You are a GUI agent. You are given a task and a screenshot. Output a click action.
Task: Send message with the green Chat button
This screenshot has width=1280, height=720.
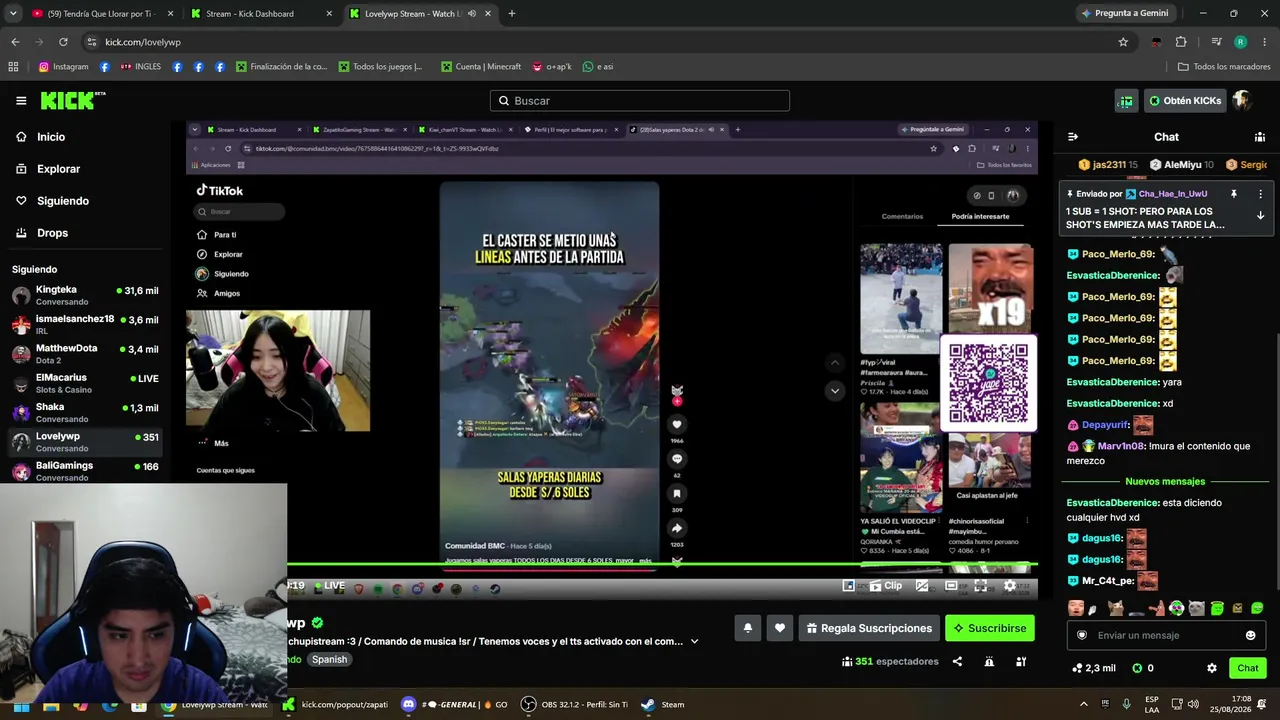pyautogui.click(x=1248, y=668)
